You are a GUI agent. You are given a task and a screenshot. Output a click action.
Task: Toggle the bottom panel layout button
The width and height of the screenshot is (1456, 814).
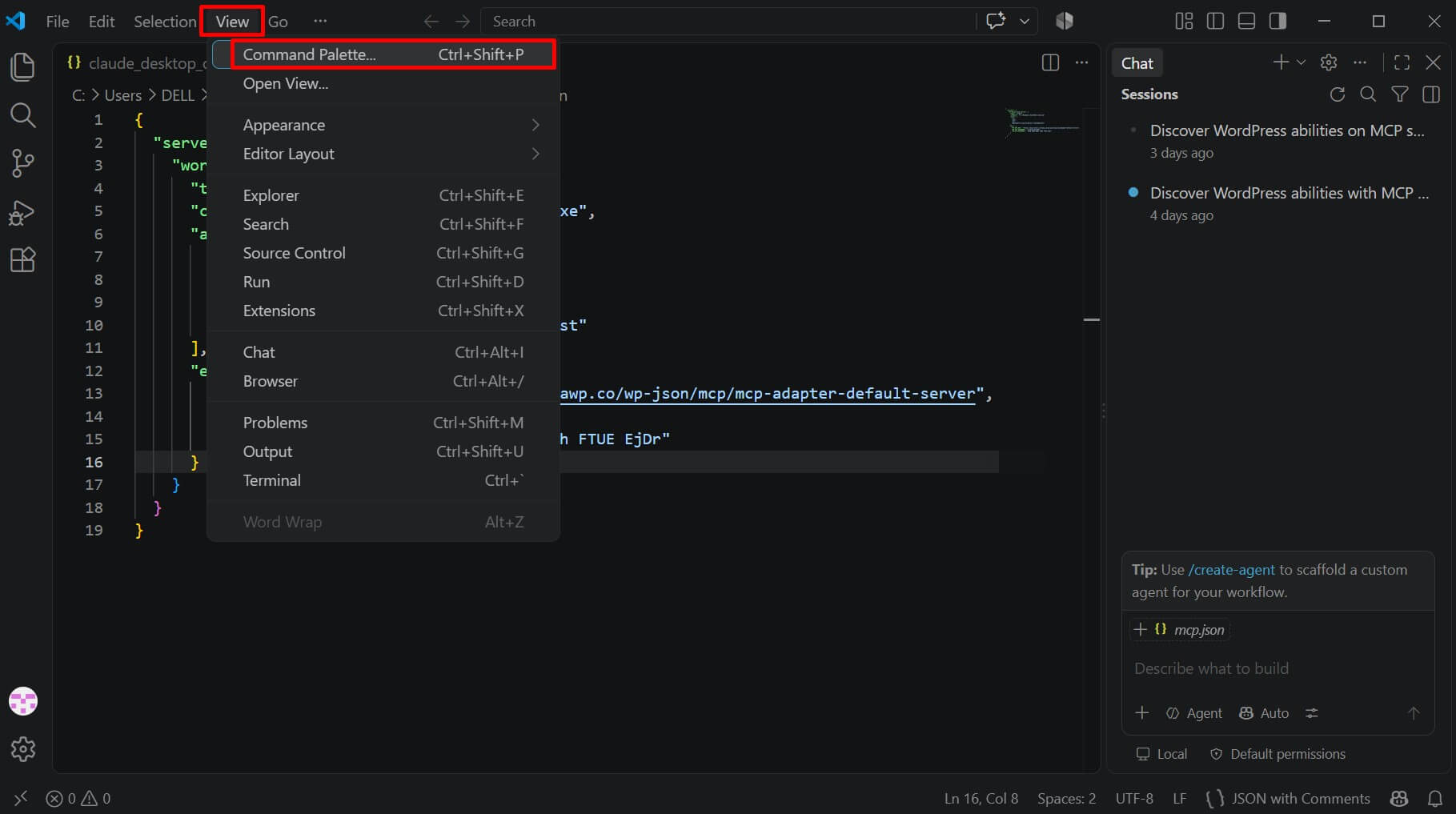(x=1246, y=21)
